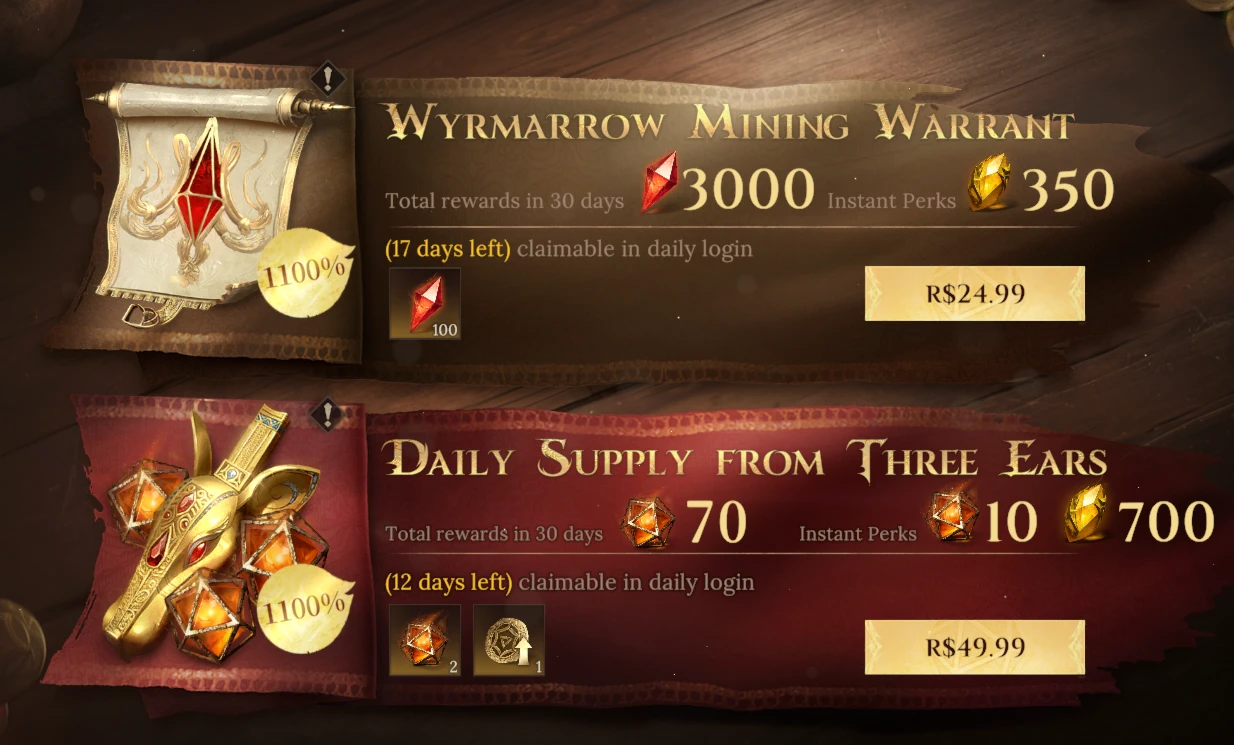Select the Wyrmarrow Mining Warrant title
1234x745 pixels.
click(730, 125)
